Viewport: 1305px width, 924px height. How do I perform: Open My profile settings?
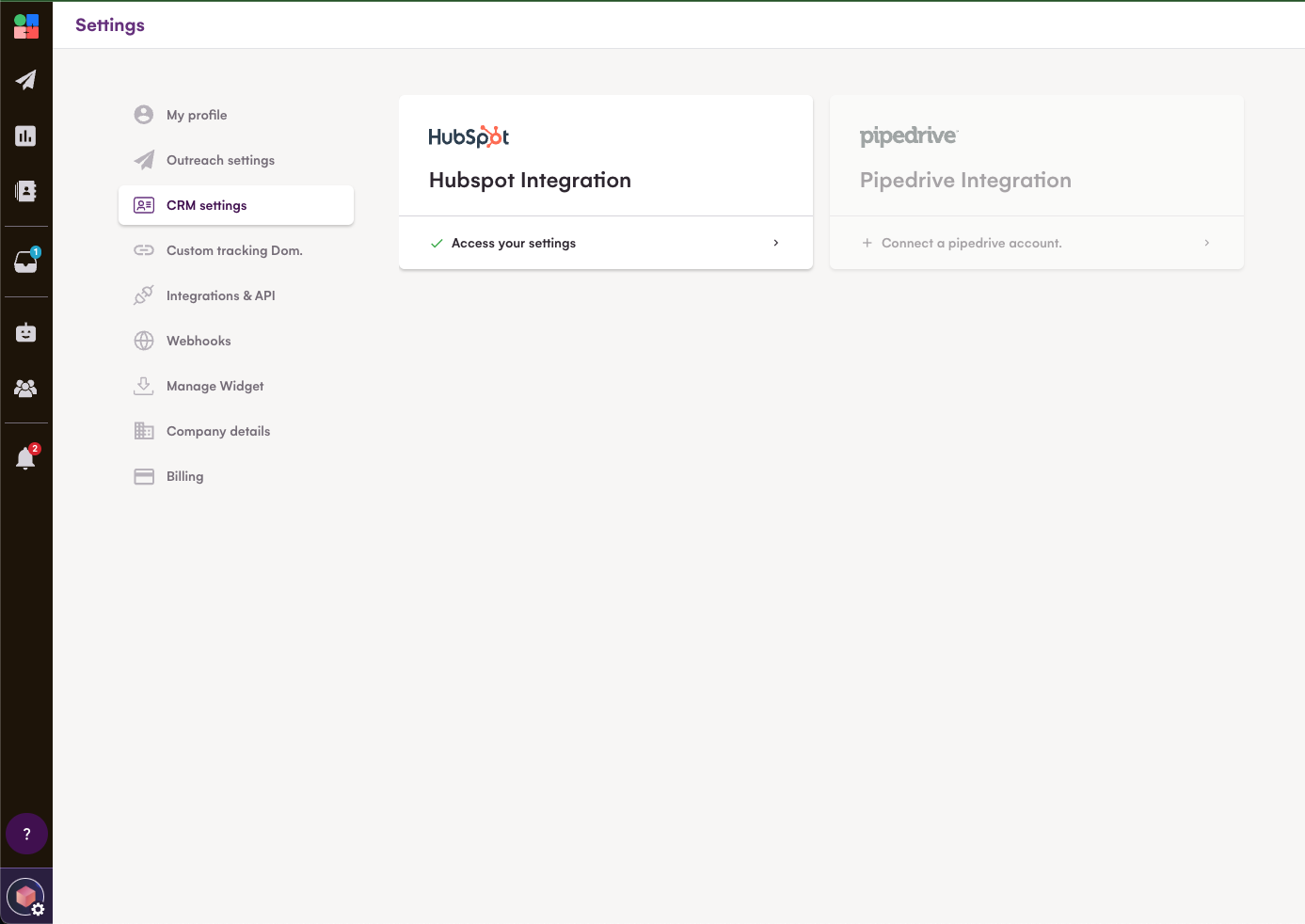(x=236, y=115)
